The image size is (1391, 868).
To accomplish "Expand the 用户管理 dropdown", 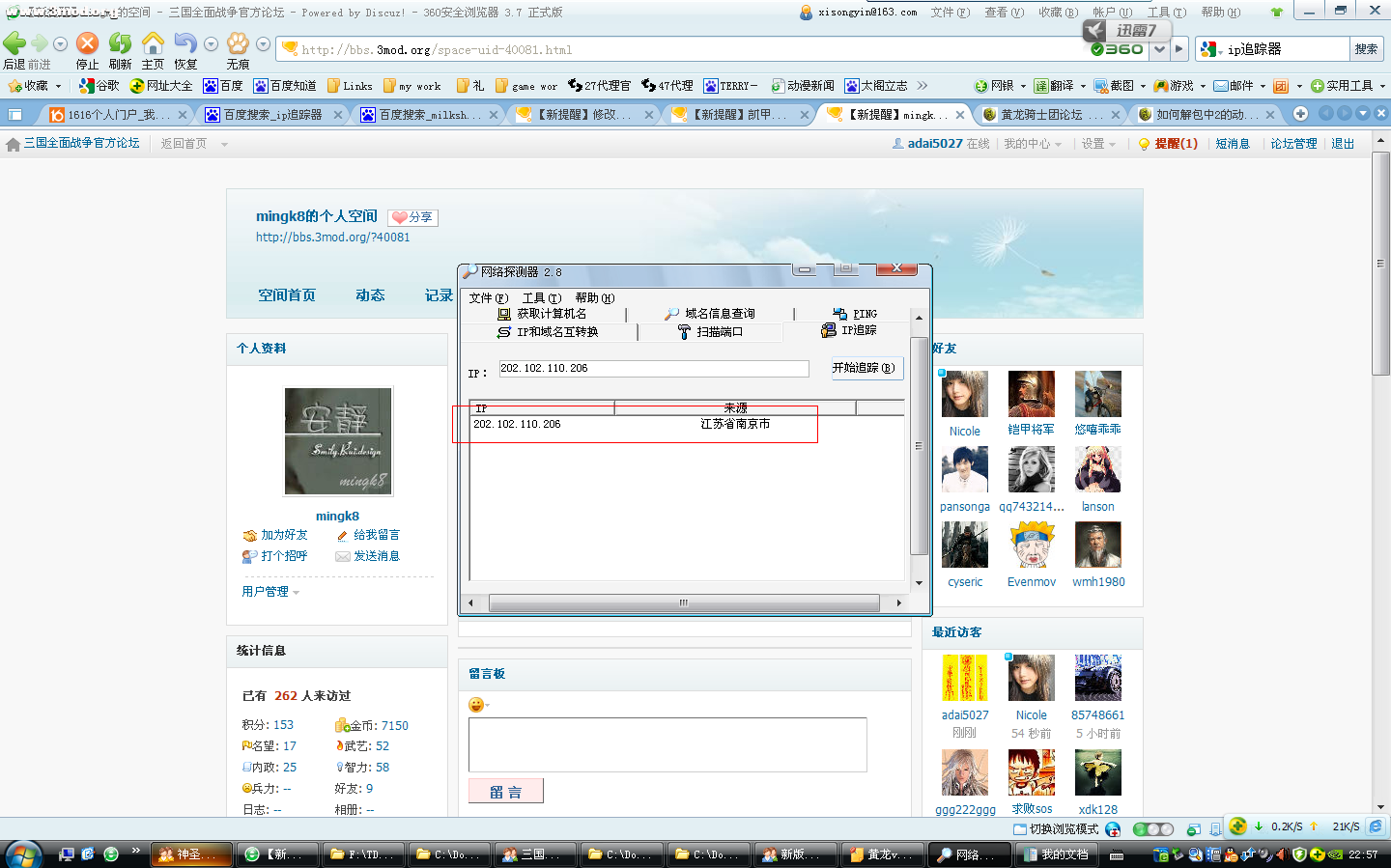I will [x=270, y=592].
